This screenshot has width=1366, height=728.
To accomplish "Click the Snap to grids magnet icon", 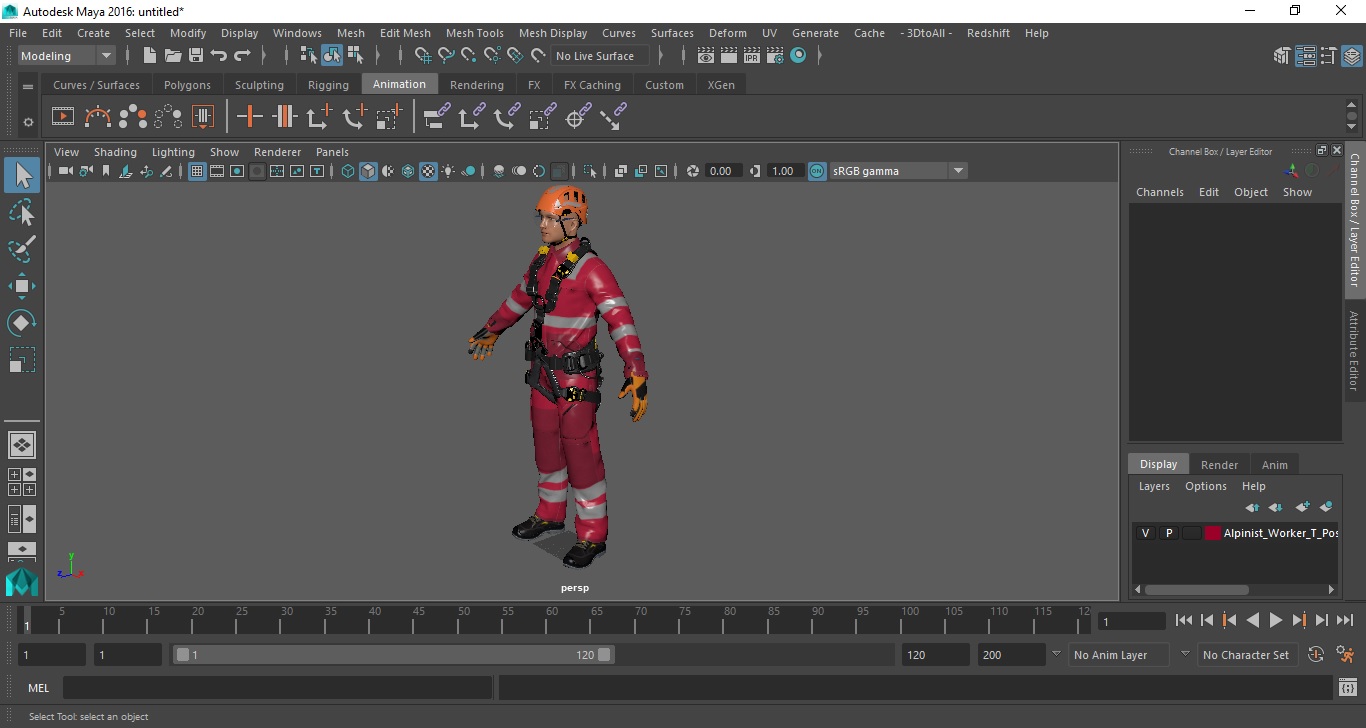I will 423,56.
